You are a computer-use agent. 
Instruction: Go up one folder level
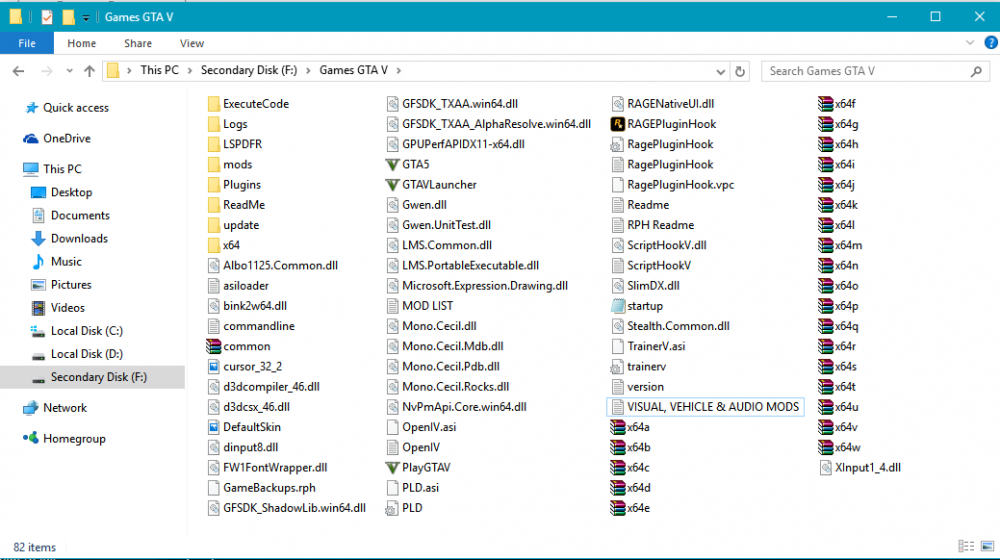(x=89, y=71)
